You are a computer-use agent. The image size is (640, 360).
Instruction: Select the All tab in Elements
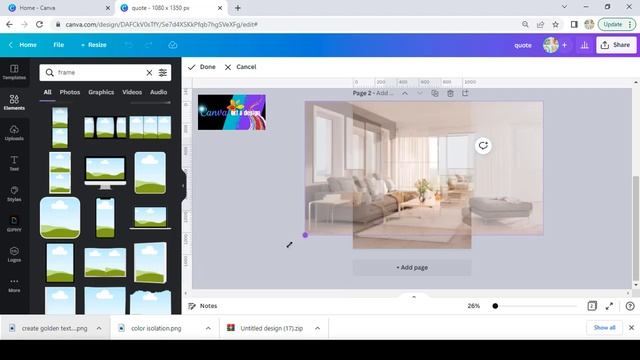(47, 92)
